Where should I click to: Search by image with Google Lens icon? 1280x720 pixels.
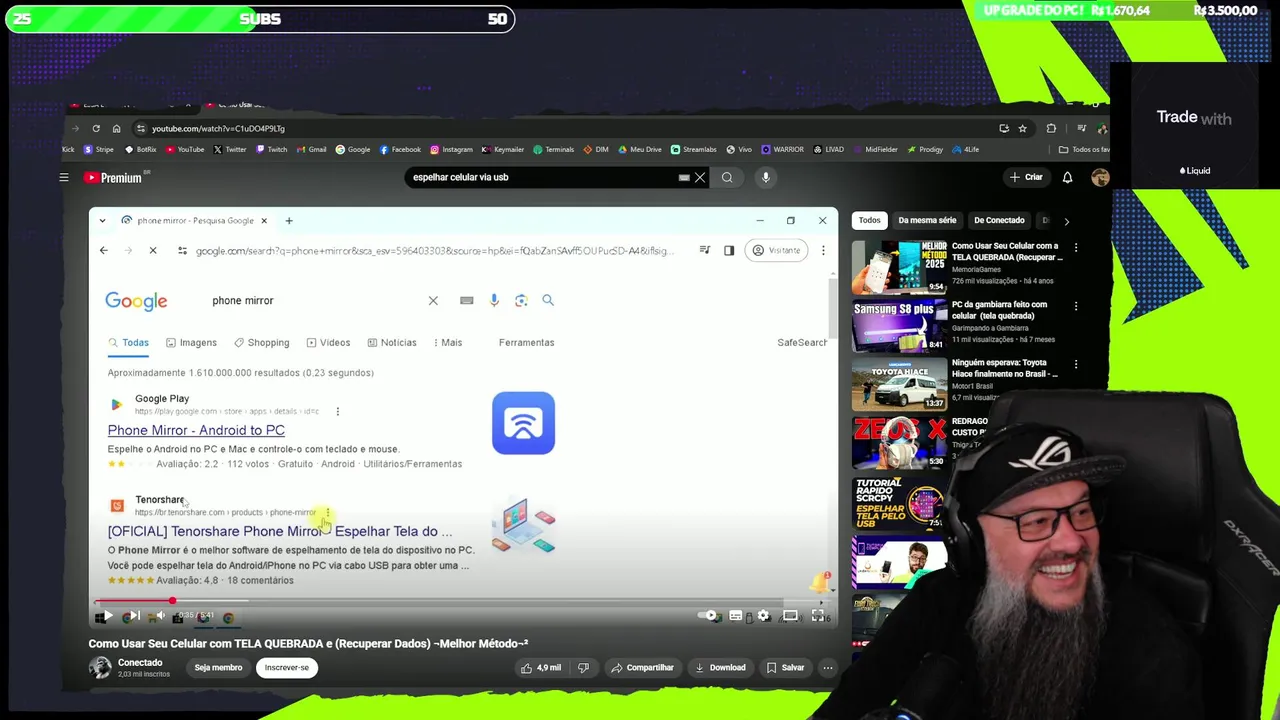click(x=521, y=300)
